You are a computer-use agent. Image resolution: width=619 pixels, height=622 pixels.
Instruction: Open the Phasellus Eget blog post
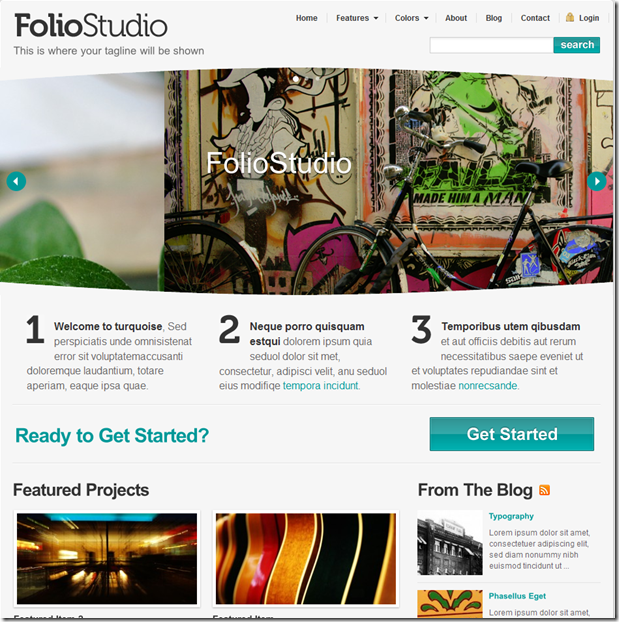[x=517, y=596]
